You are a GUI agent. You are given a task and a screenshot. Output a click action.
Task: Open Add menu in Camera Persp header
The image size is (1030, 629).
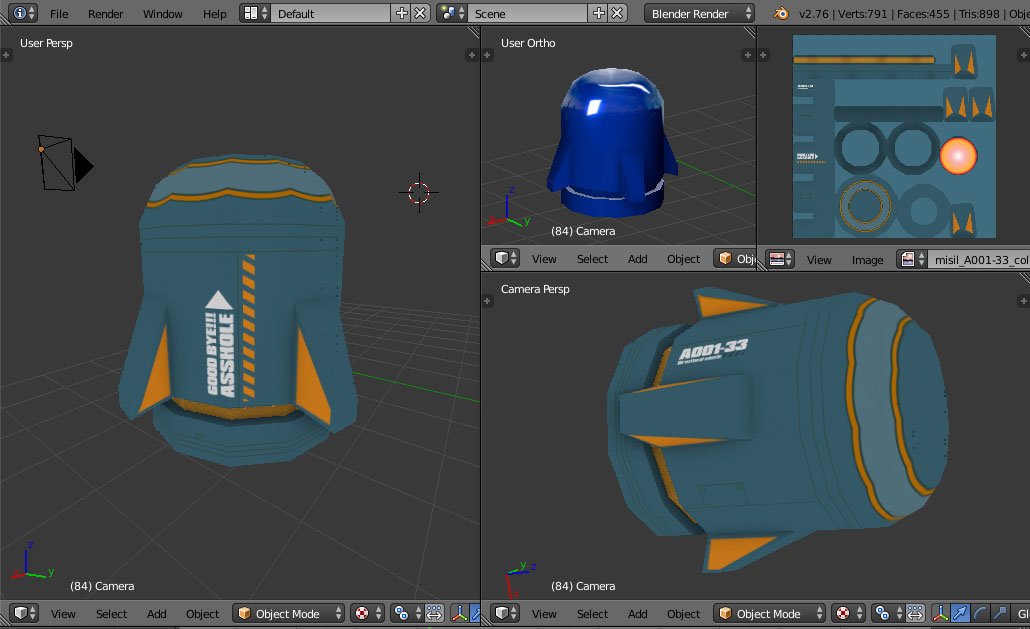point(637,614)
